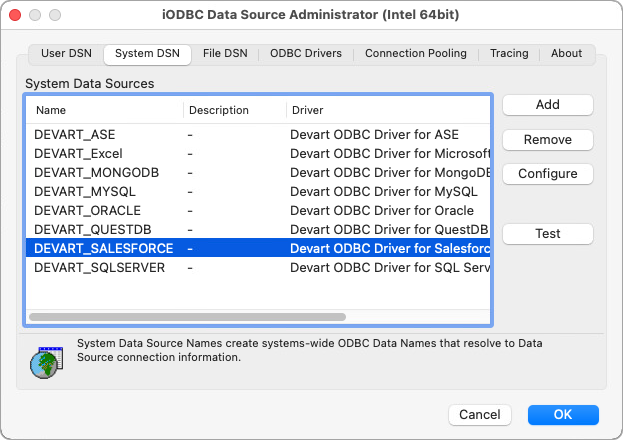Click the Devart ODBC Driver for SQL Server cell
Screen dimensions: 623x440
tap(390, 268)
